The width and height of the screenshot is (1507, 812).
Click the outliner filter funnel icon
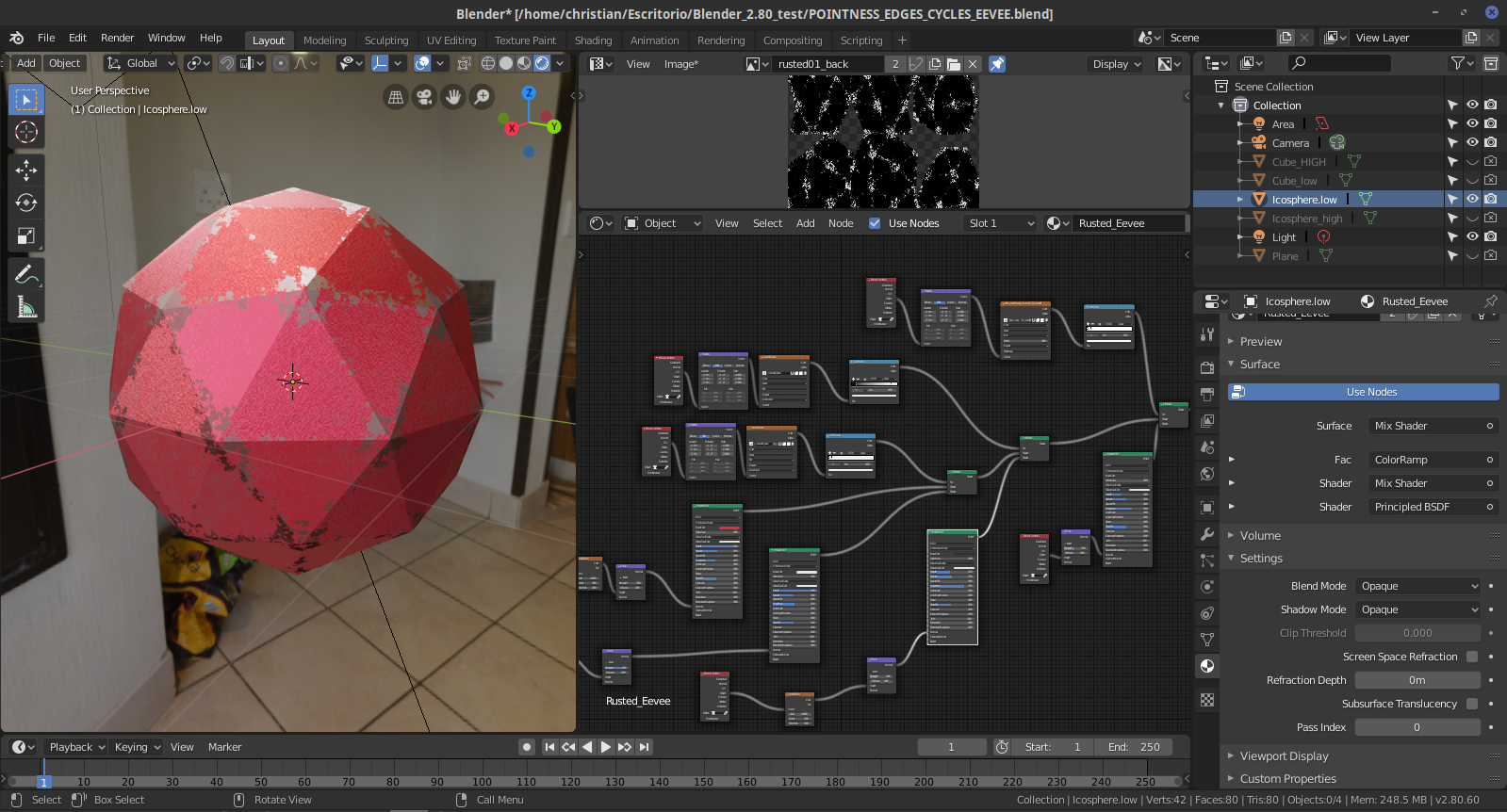[x=1458, y=63]
